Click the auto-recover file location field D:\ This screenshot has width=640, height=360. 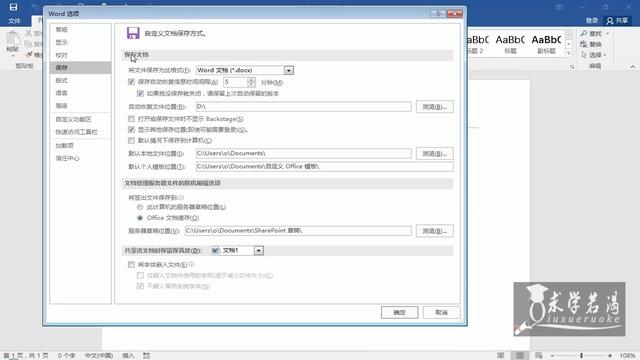pos(304,107)
